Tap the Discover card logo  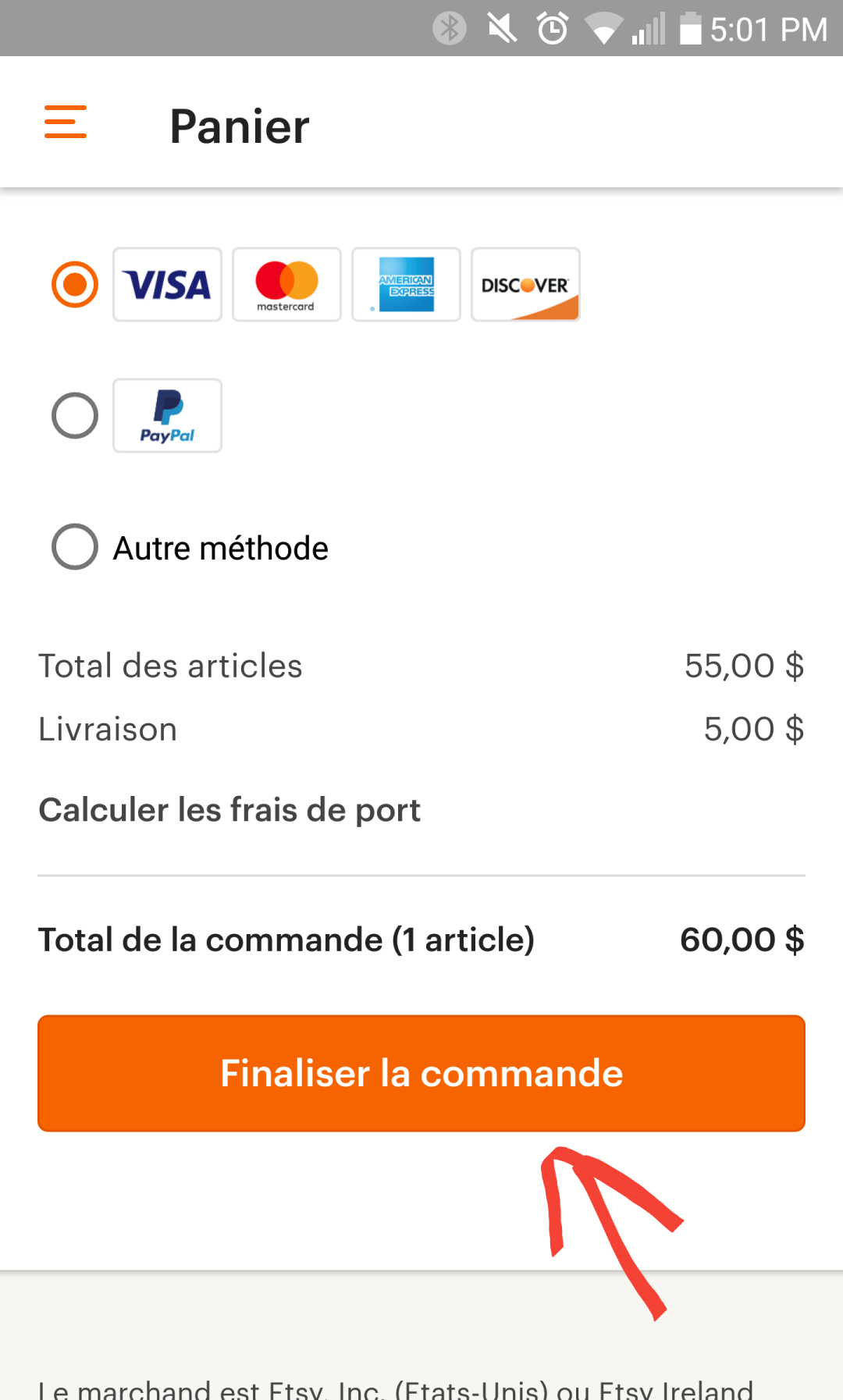coord(525,285)
